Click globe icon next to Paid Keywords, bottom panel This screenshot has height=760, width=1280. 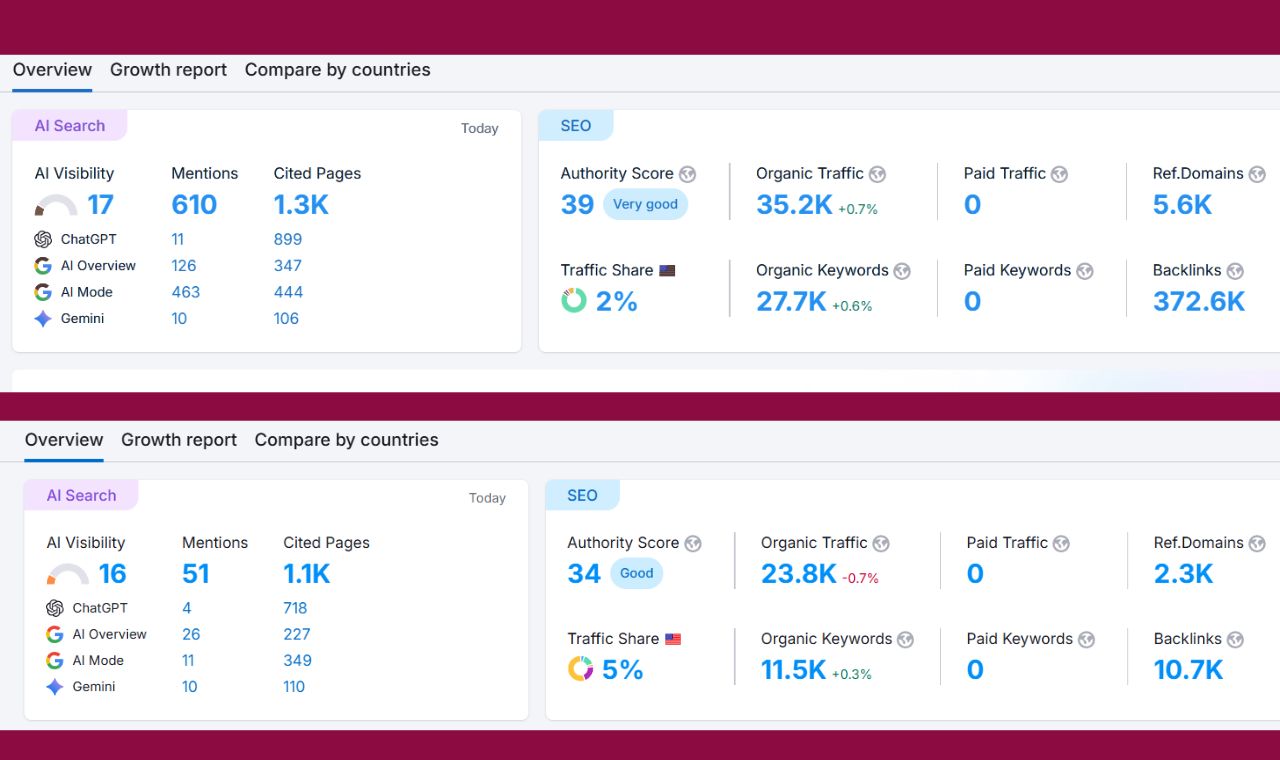point(1086,640)
